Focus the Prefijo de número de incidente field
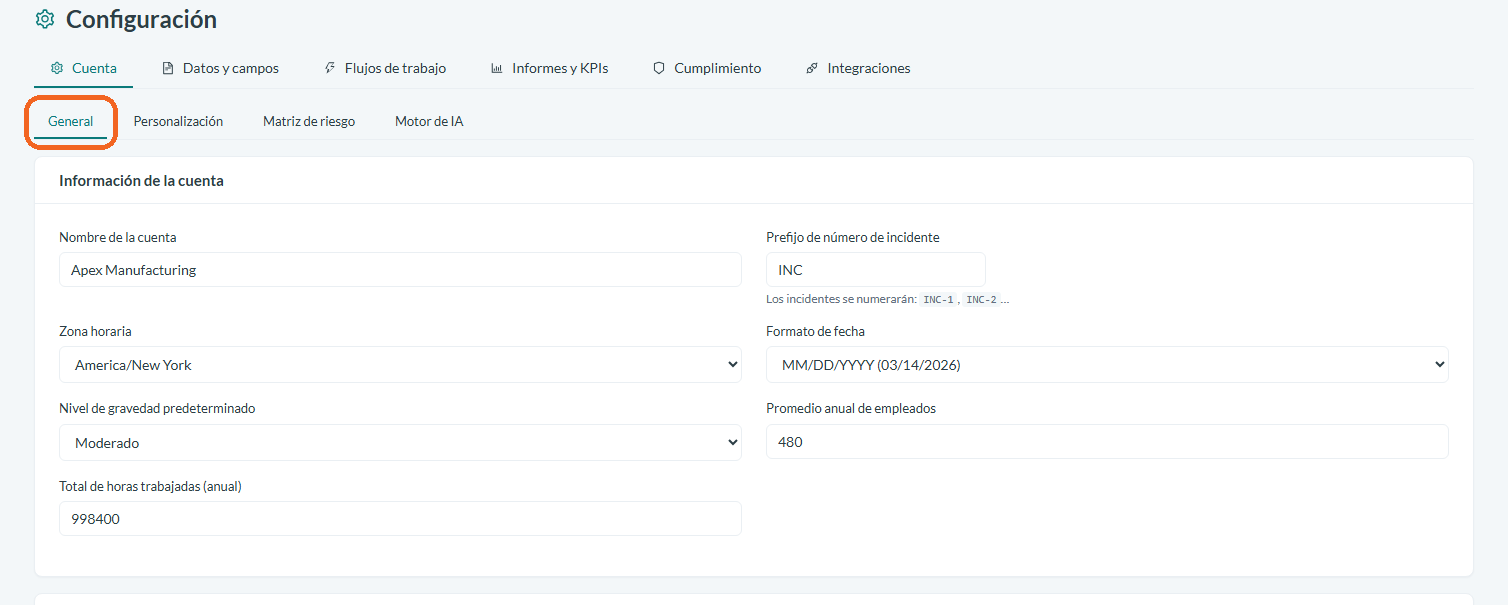The image size is (1508, 605). pyautogui.click(x=876, y=270)
